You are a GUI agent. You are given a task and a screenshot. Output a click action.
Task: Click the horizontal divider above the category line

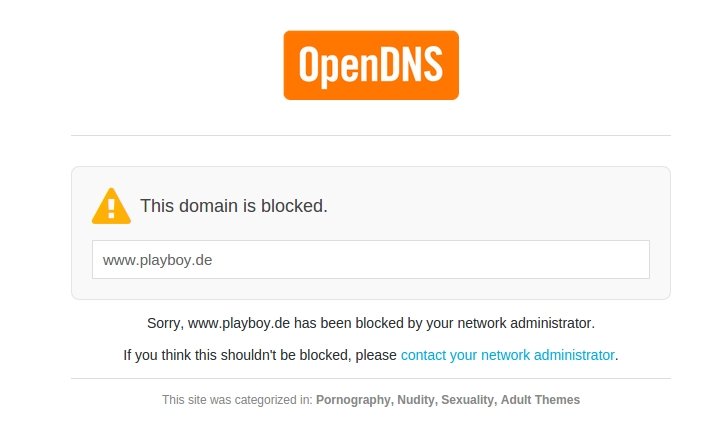pyautogui.click(x=371, y=378)
